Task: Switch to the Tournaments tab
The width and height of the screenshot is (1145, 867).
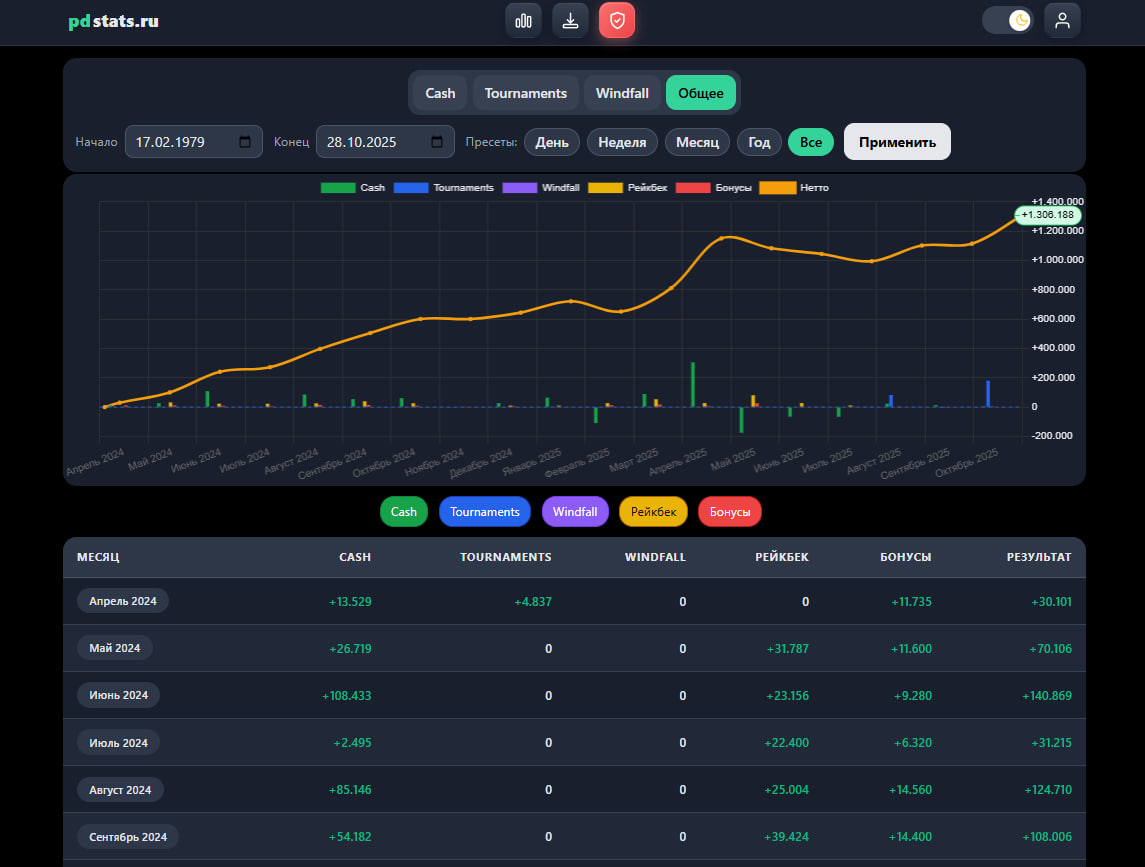Action: (526, 93)
